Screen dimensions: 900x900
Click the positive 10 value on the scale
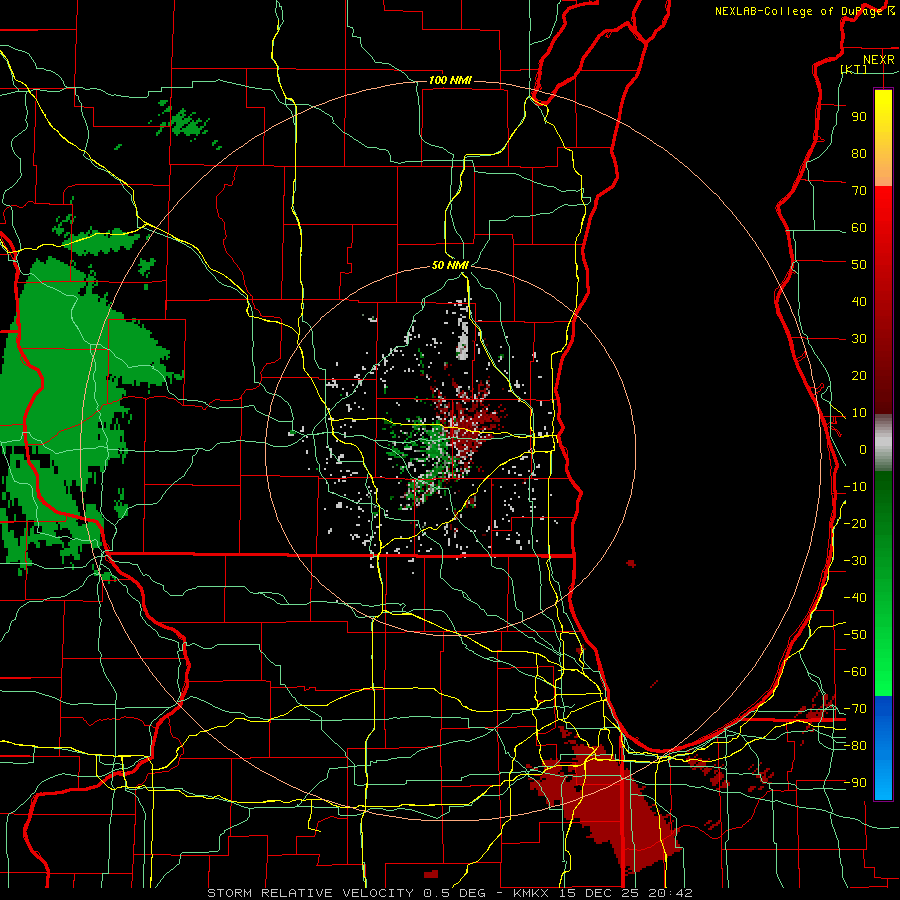coord(859,413)
